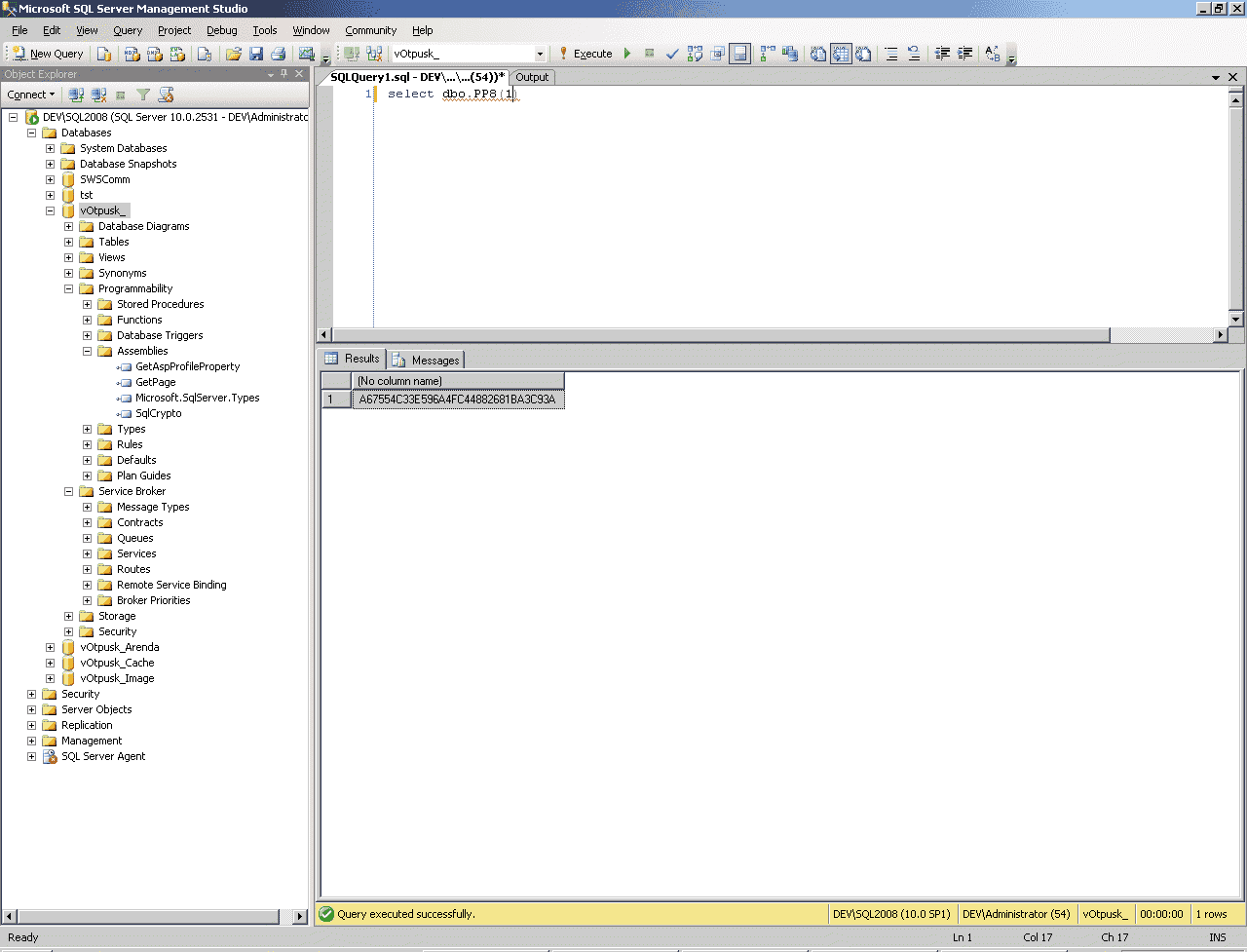Execute the query with the Execute button
The height and width of the screenshot is (952, 1247).
point(586,54)
